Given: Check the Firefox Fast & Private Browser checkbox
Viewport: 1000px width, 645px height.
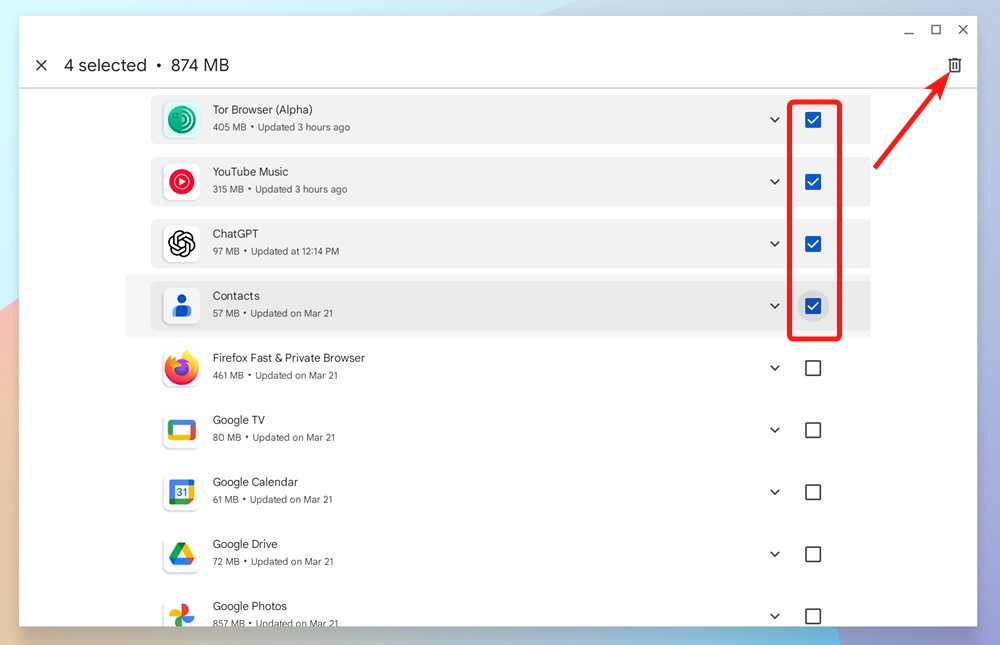Looking at the screenshot, I should click(813, 367).
